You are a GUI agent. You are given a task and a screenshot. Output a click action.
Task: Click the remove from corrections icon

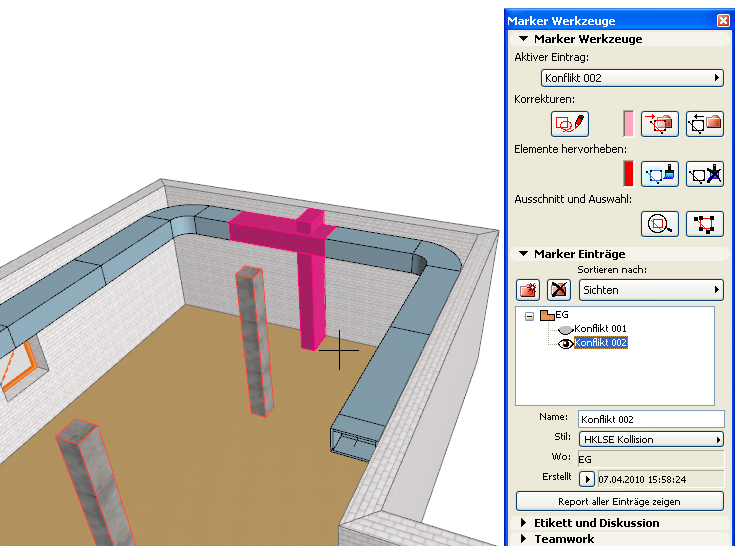705,124
